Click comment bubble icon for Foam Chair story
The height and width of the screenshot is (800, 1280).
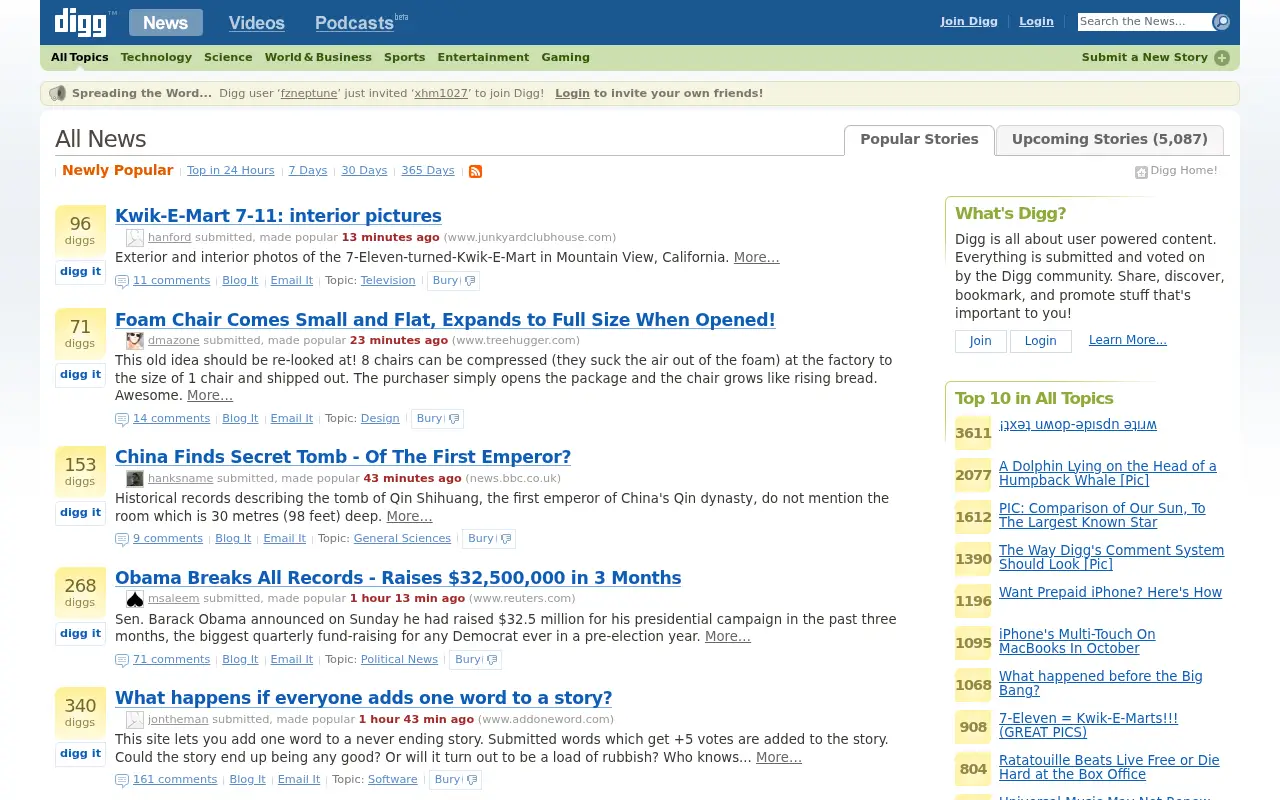click(x=122, y=420)
